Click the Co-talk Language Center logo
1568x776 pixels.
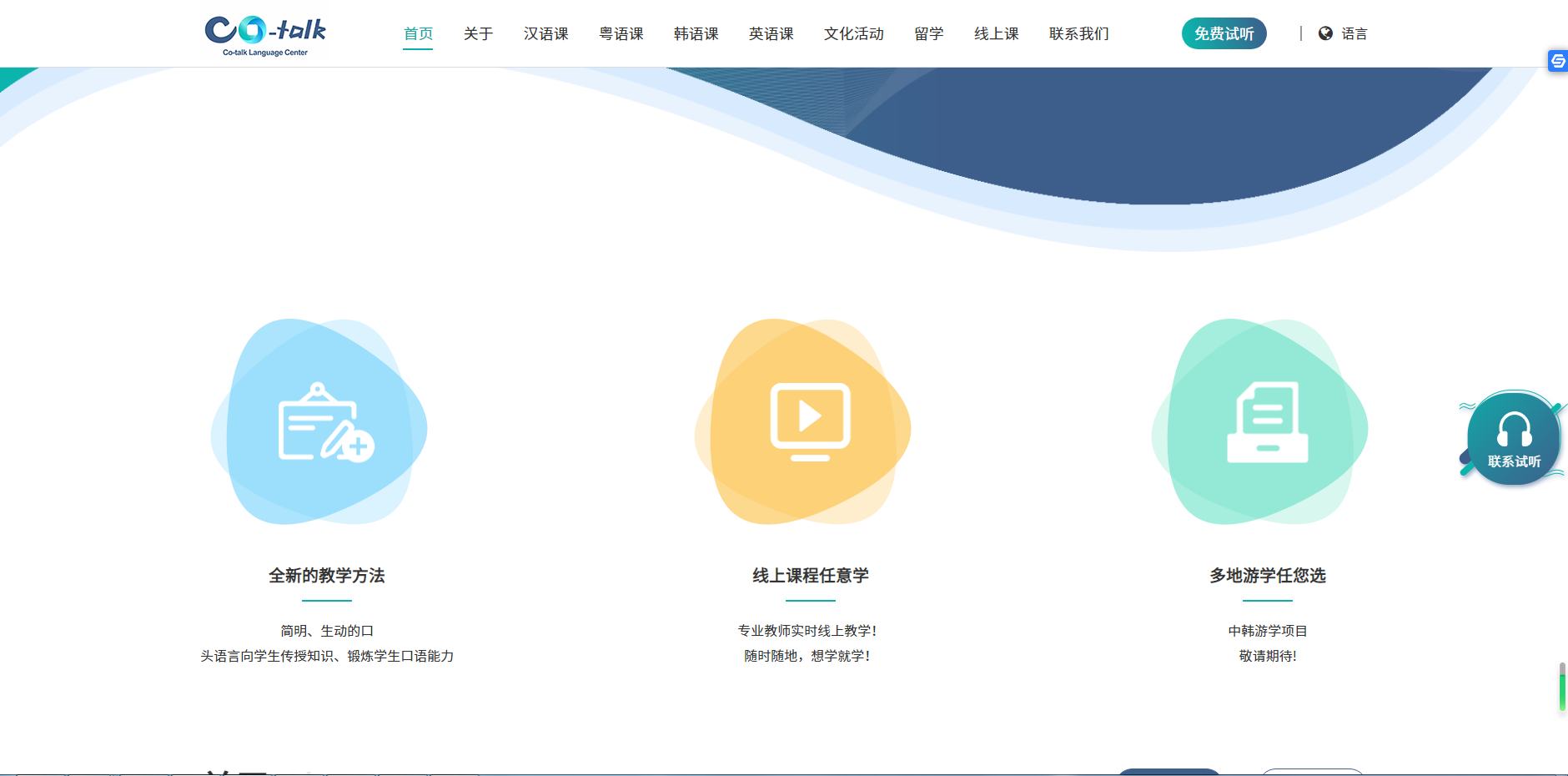tap(265, 35)
